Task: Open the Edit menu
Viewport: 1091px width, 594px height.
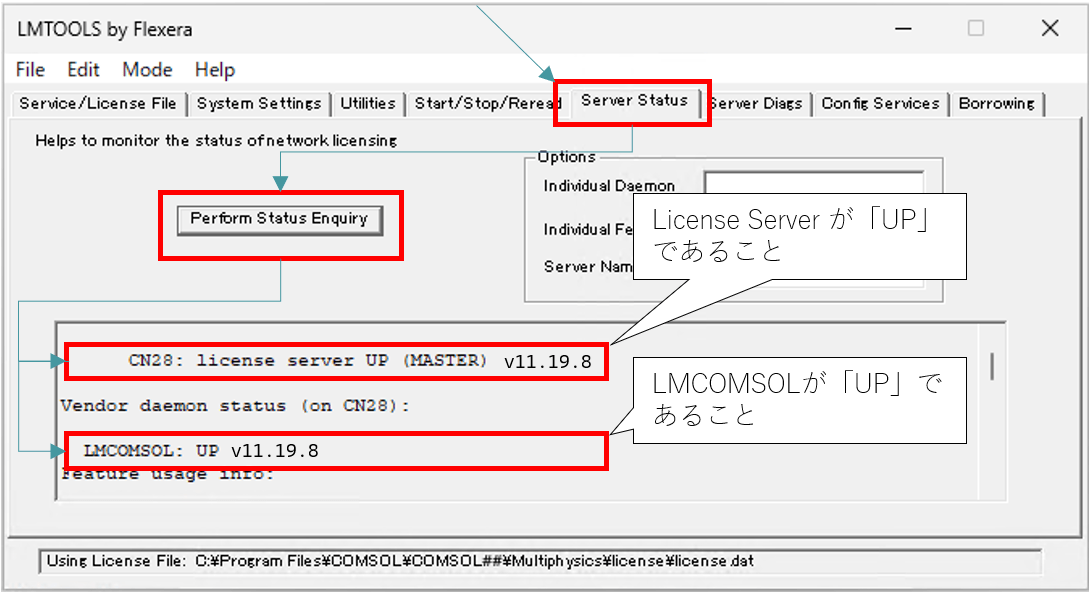Action: point(84,70)
